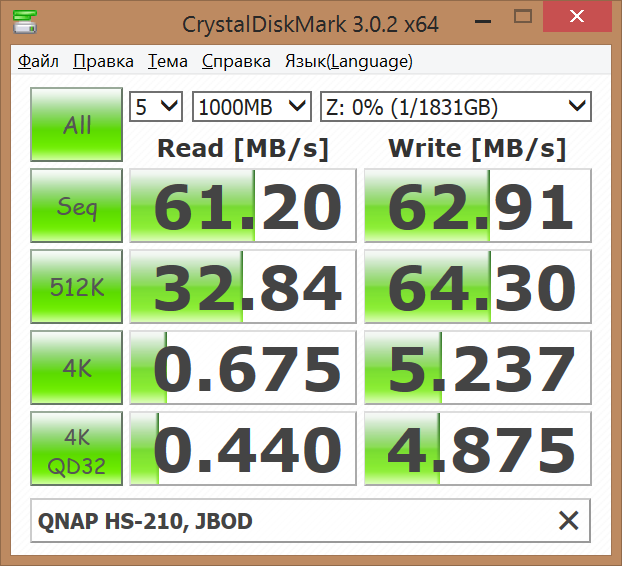The image size is (622, 566).
Task: Open the Z: drive selection dropdown
Action: pos(454,106)
